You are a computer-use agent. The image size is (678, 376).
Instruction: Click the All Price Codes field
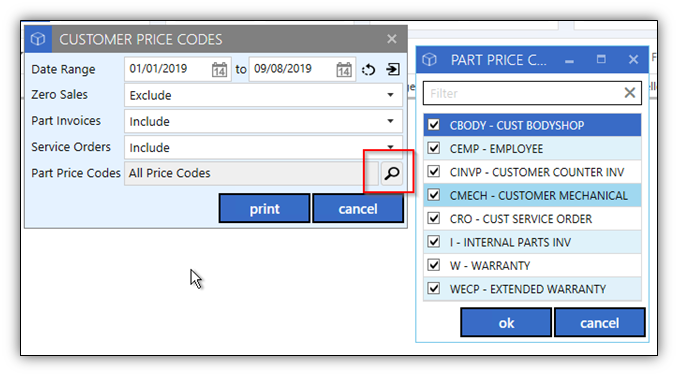pos(251,173)
